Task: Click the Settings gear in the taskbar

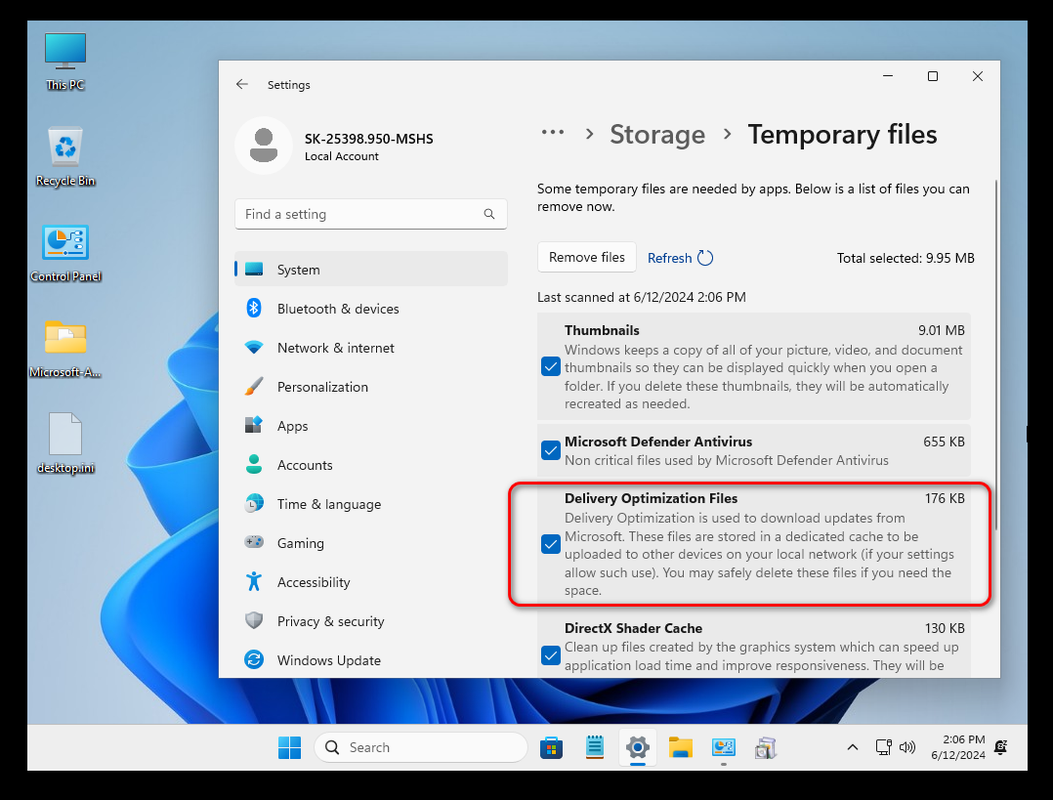Action: (637, 748)
